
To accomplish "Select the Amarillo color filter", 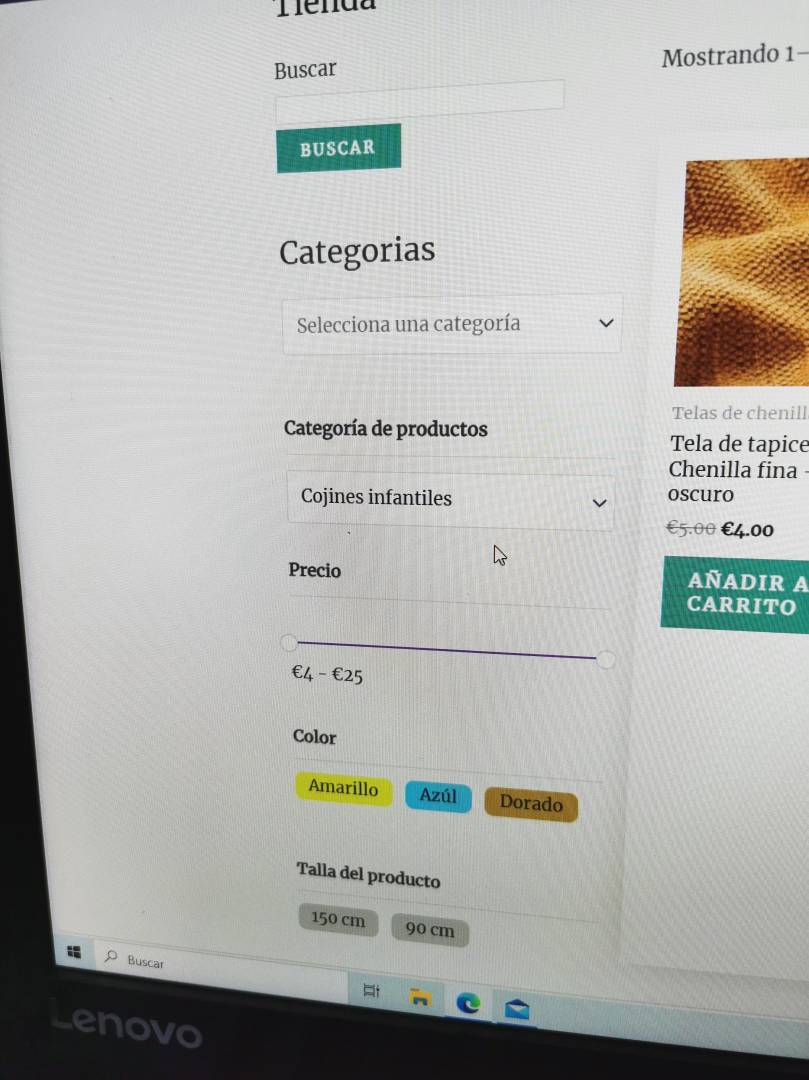I will tap(344, 787).
